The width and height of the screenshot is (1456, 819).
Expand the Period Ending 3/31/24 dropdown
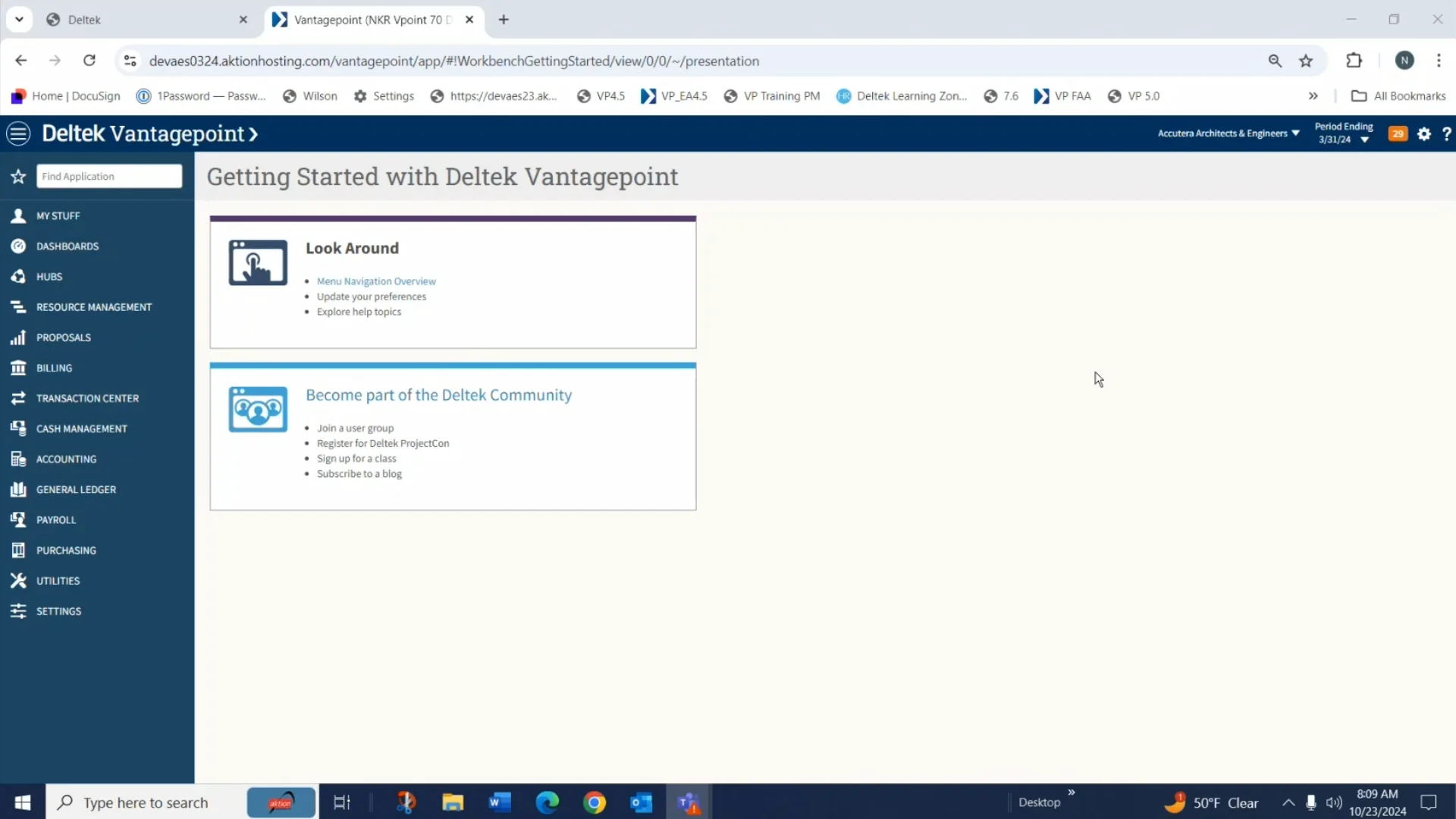(x=1344, y=133)
